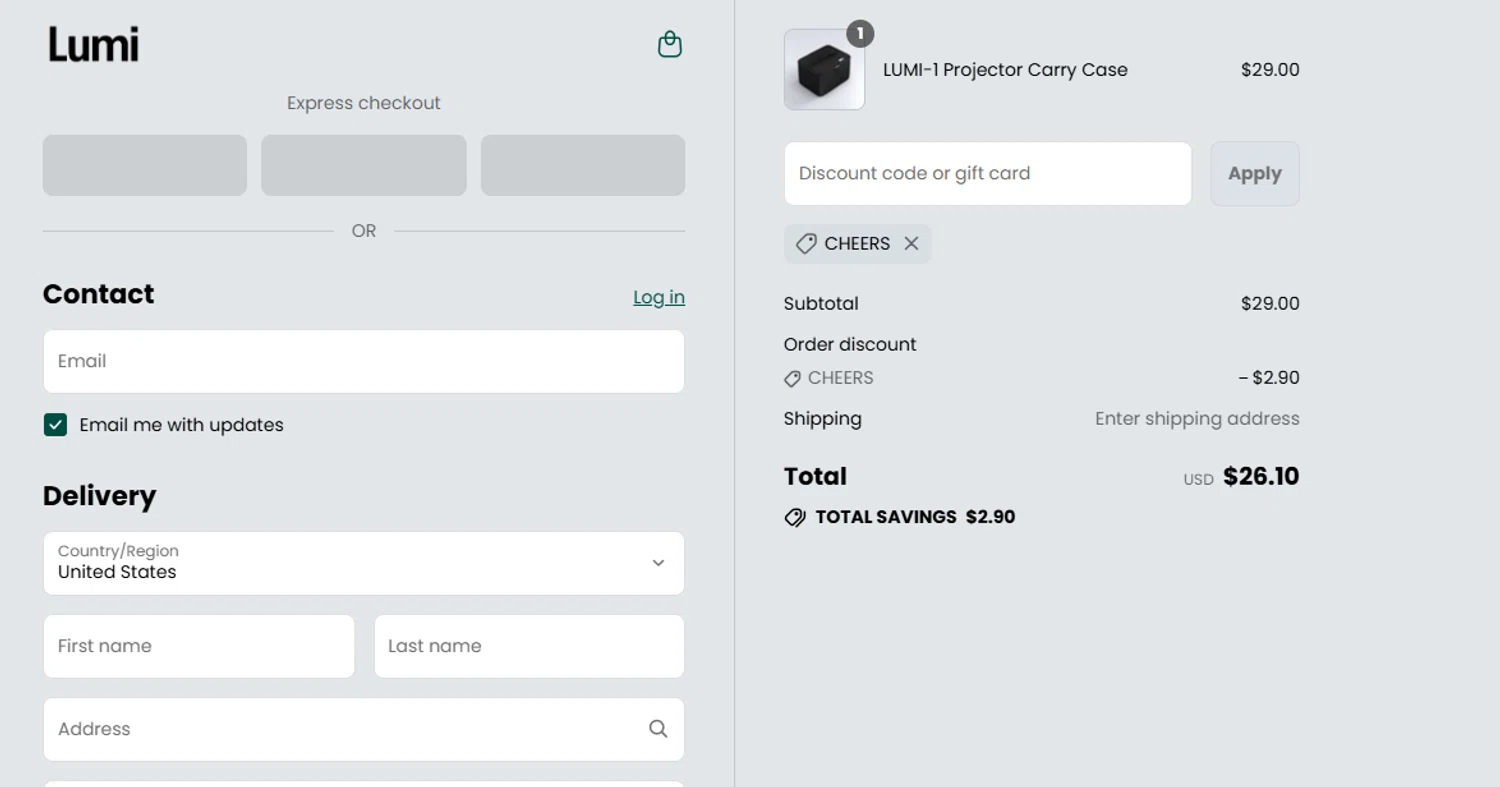This screenshot has height=787, width=1500.
Task: Focus the Address input field
Action: 364,729
